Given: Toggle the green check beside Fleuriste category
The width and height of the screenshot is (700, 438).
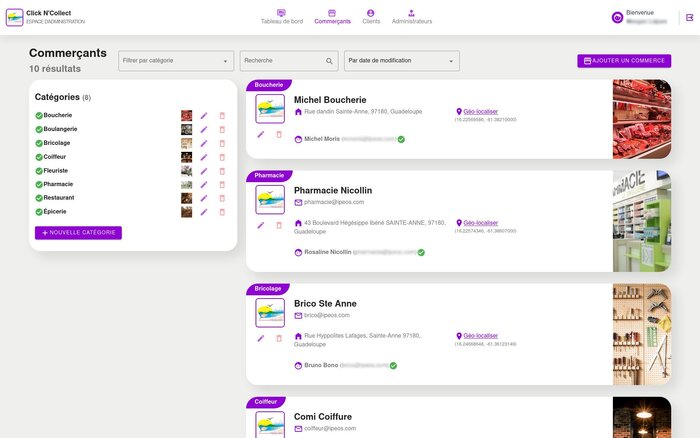Looking at the screenshot, I should click(39, 171).
